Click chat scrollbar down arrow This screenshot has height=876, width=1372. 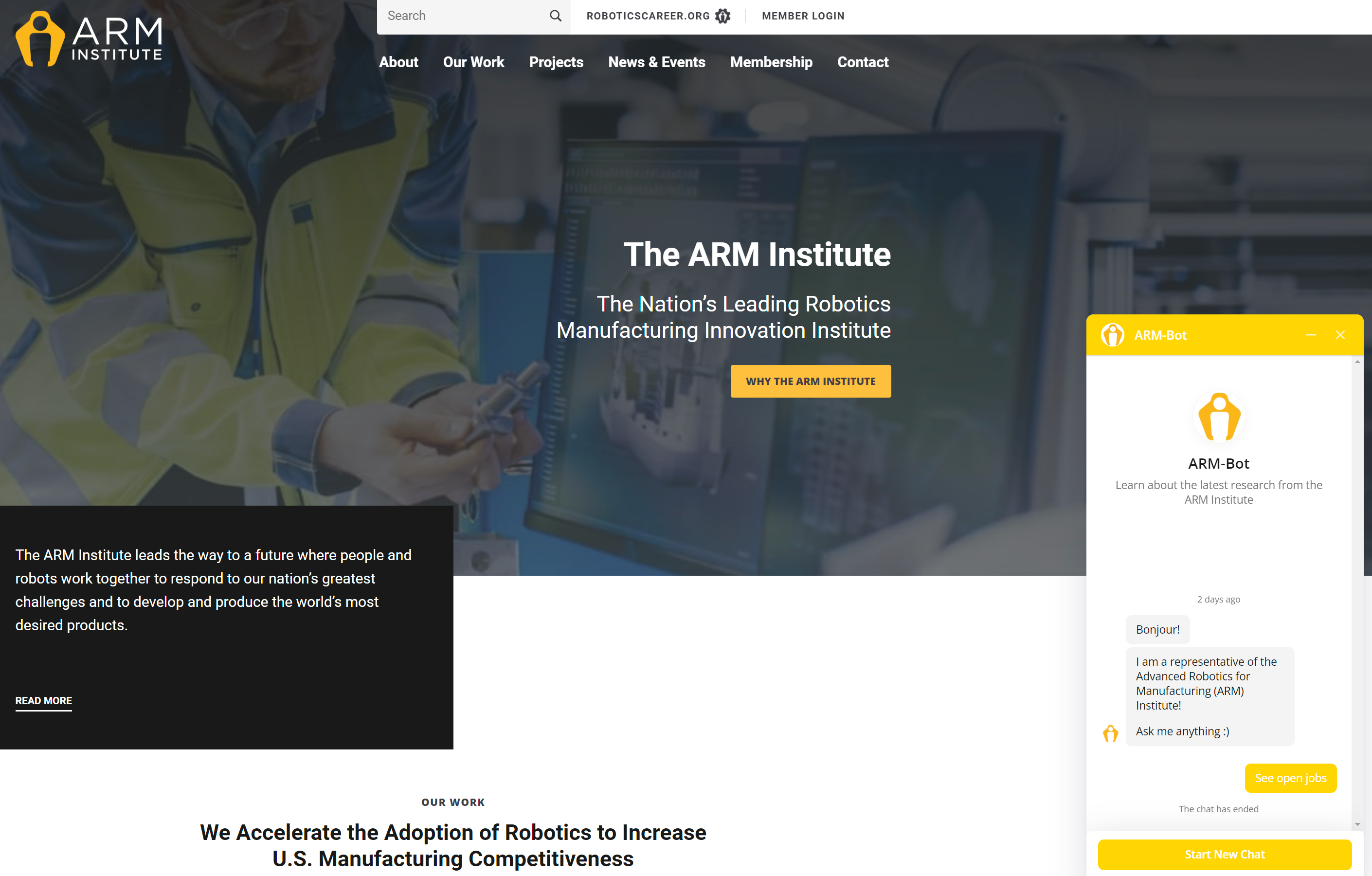pos(1357,823)
